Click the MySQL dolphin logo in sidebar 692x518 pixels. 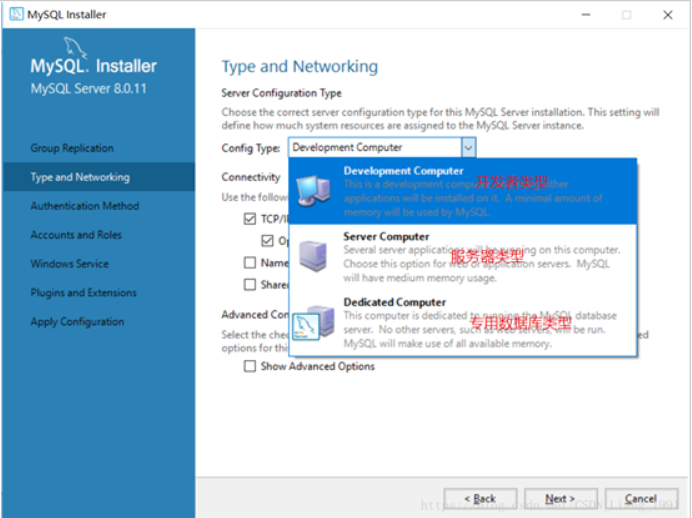(x=75, y=48)
